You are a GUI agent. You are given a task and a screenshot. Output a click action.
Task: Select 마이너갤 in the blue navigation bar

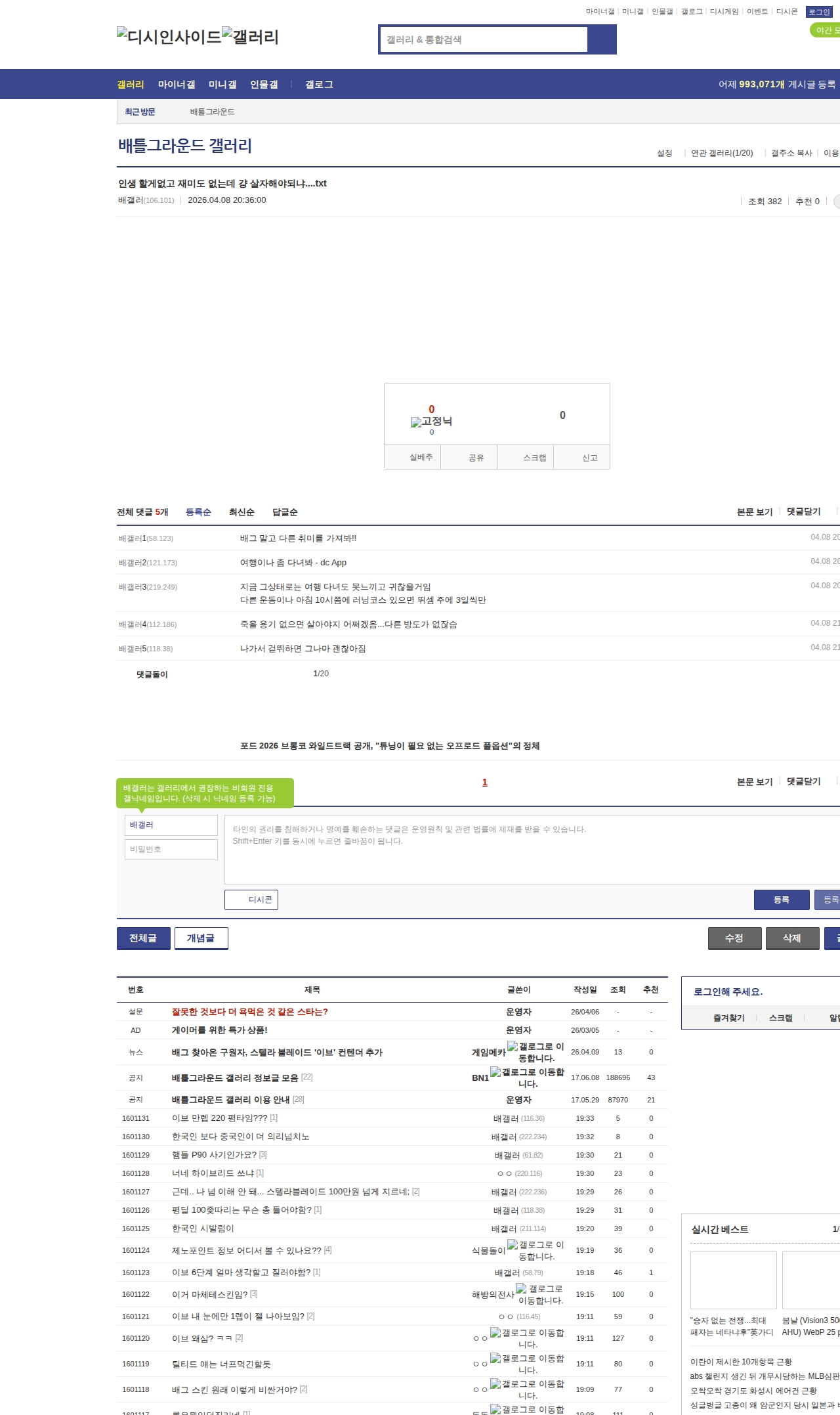point(177,84)
